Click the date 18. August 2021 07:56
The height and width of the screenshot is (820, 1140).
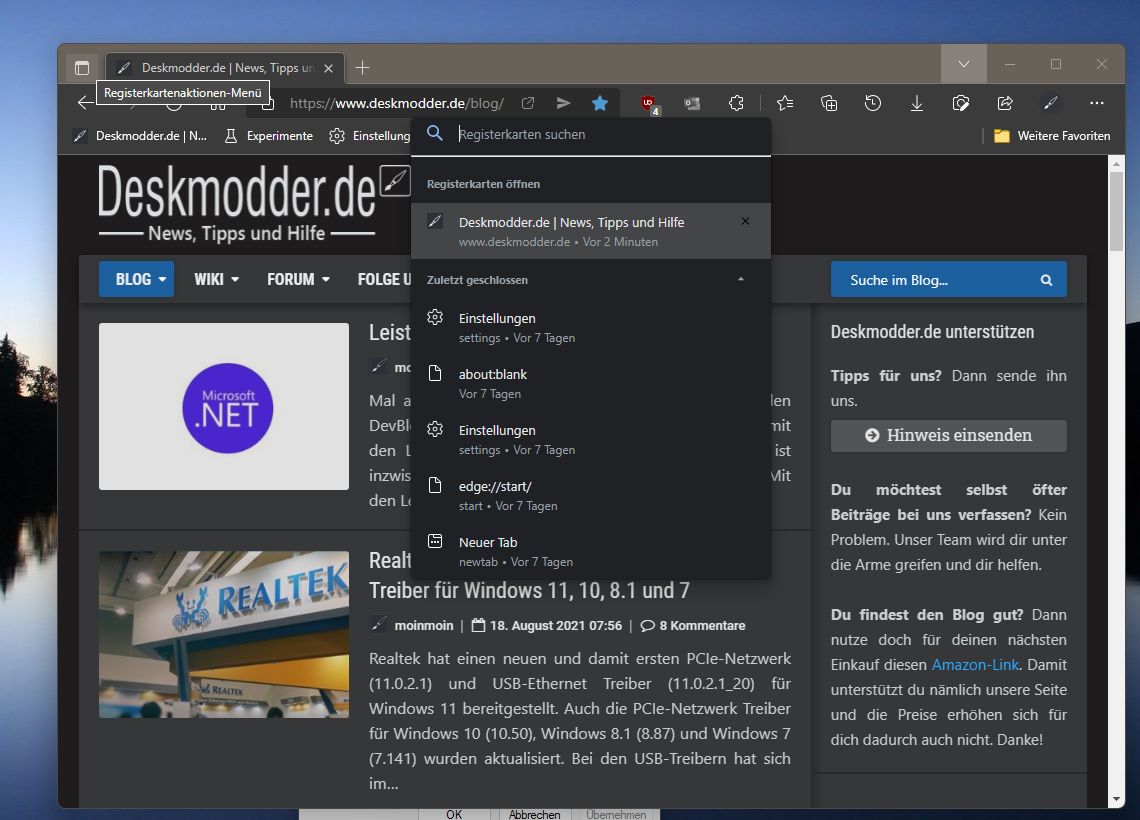pos(555,625)
